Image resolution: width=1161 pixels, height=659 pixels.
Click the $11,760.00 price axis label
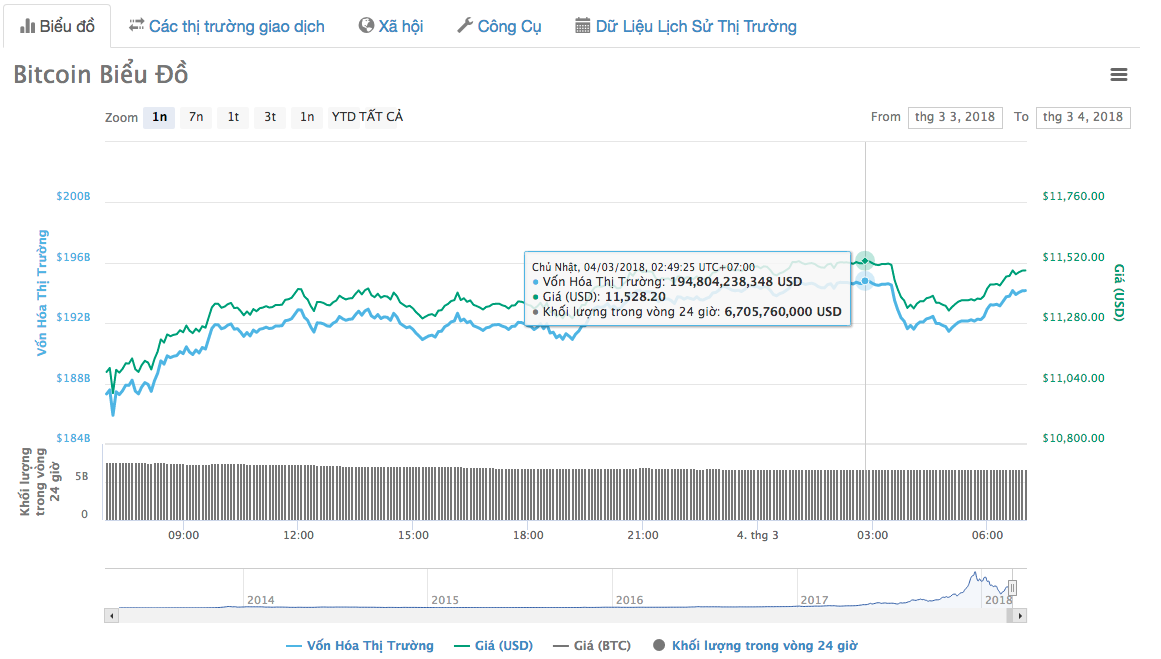1073,196
